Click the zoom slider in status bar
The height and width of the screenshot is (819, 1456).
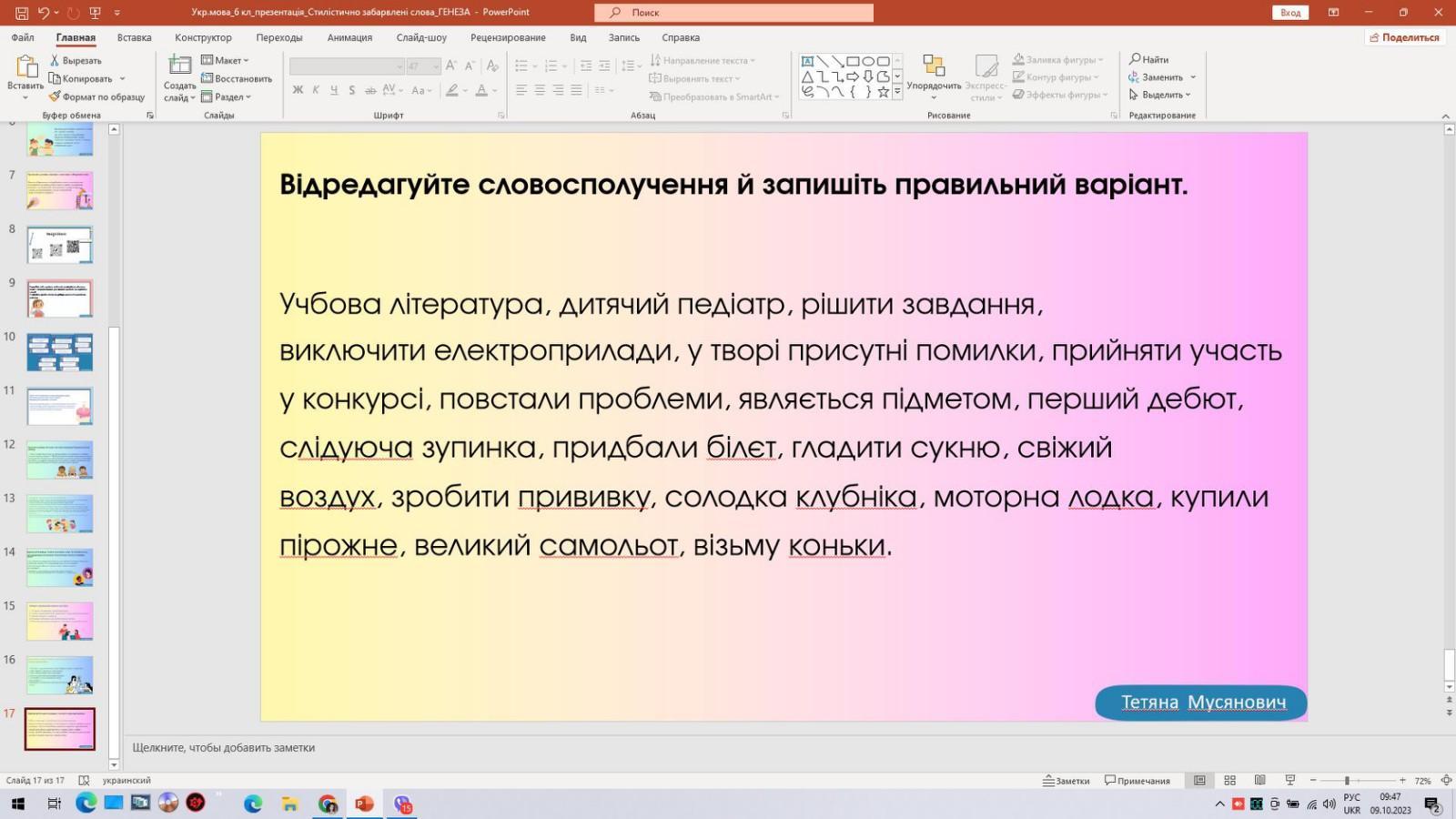coord(1347,781)
